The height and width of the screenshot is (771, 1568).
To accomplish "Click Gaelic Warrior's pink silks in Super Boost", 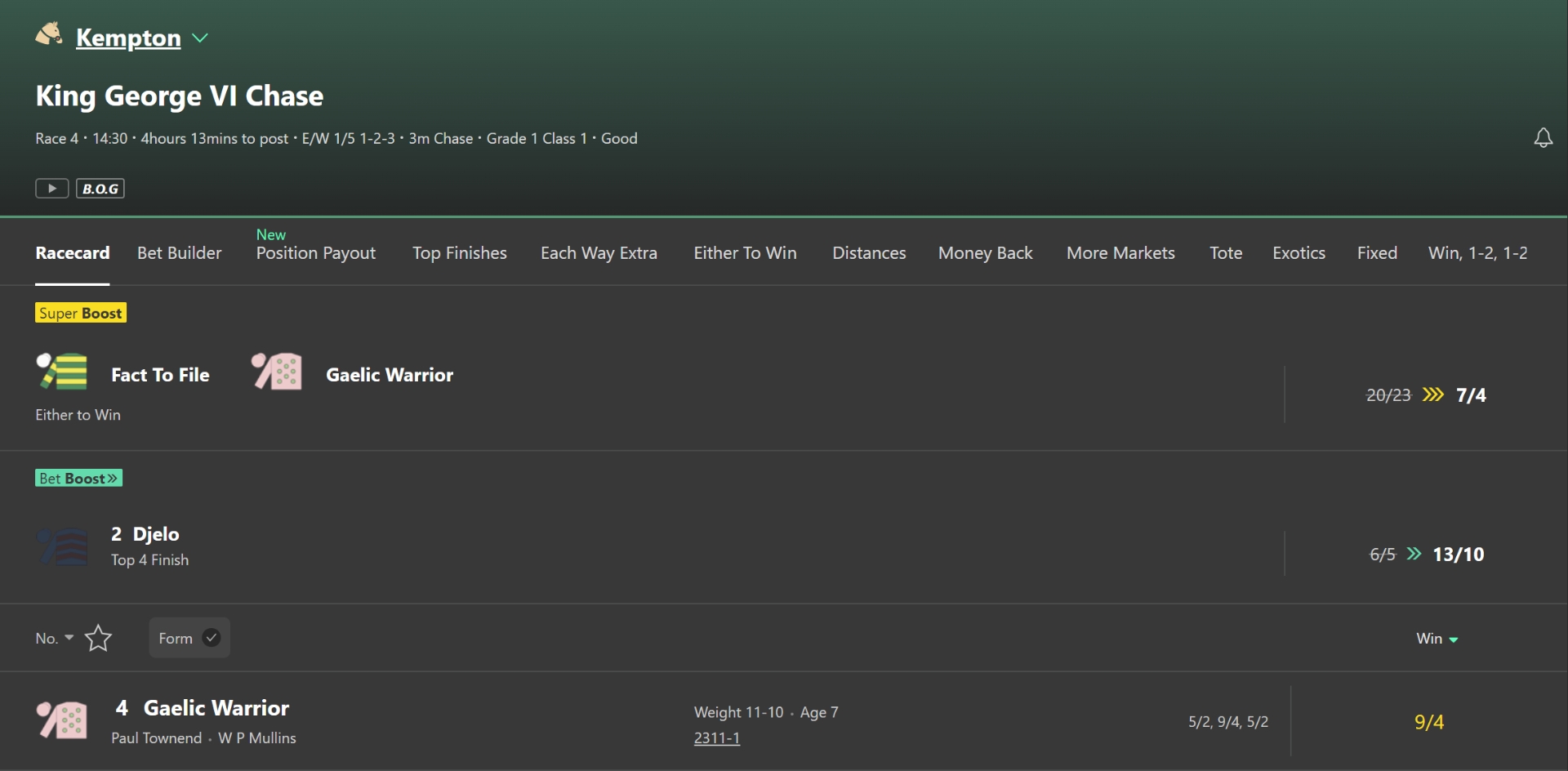I will [x=276, y=370].
